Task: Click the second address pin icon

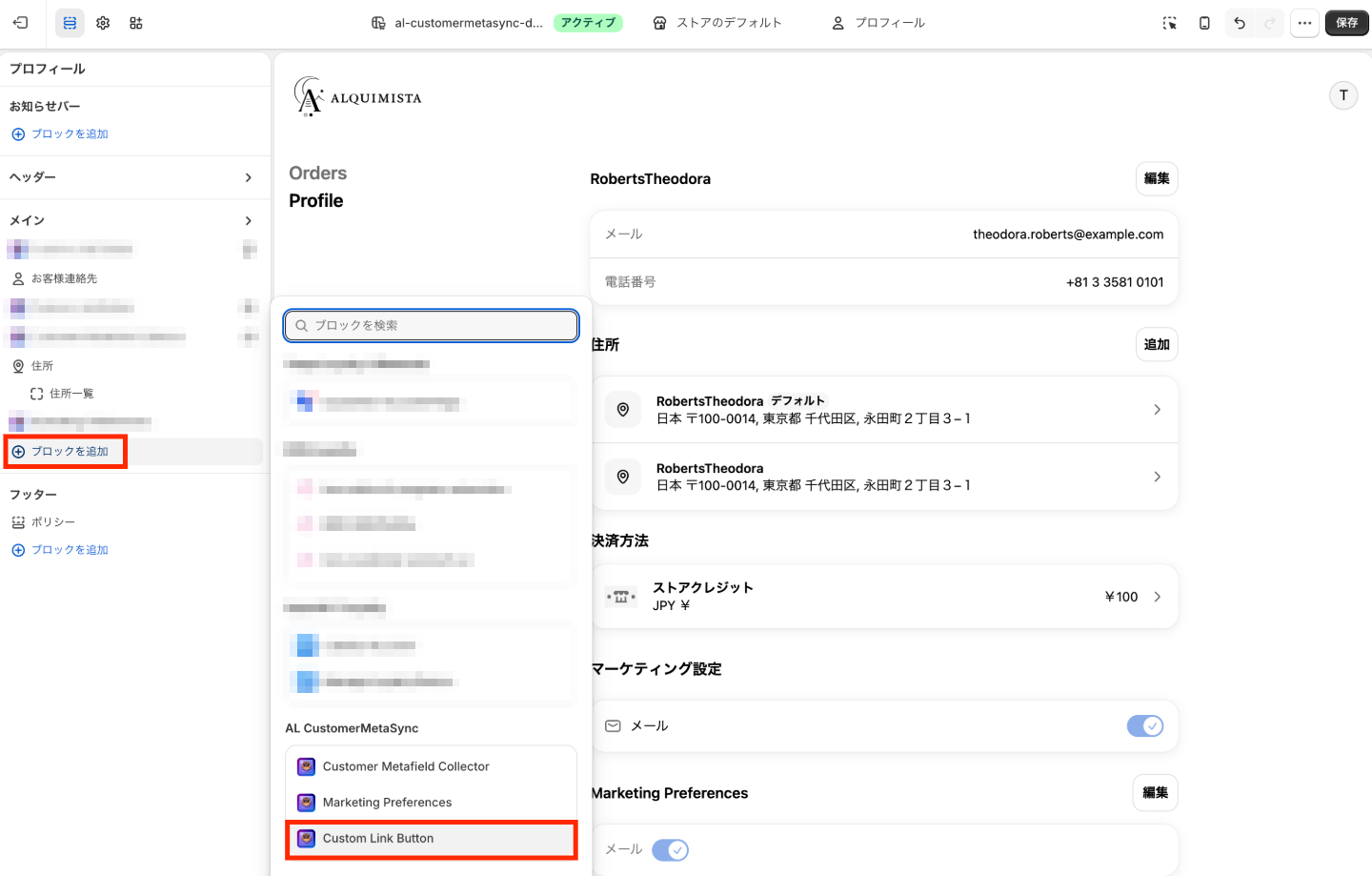Action: tap(623, 477)
